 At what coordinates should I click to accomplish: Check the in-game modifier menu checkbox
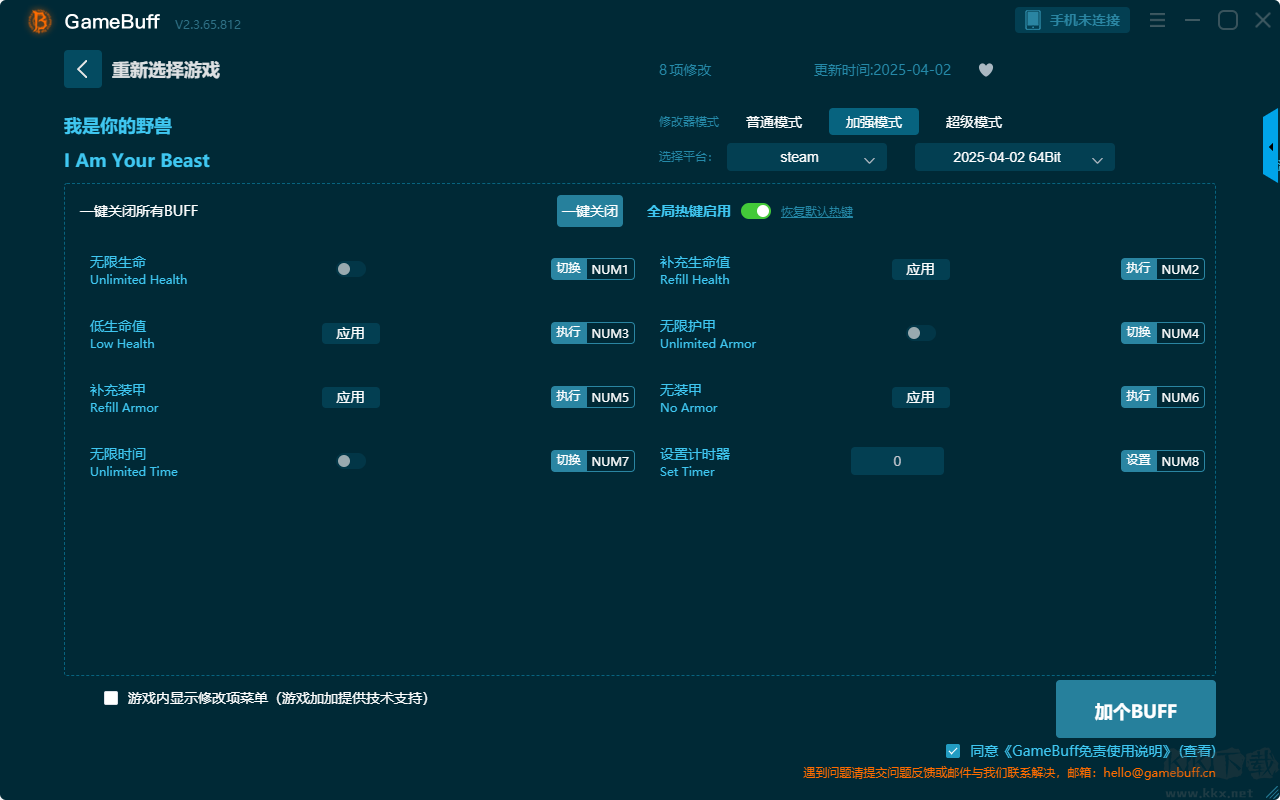111,698
